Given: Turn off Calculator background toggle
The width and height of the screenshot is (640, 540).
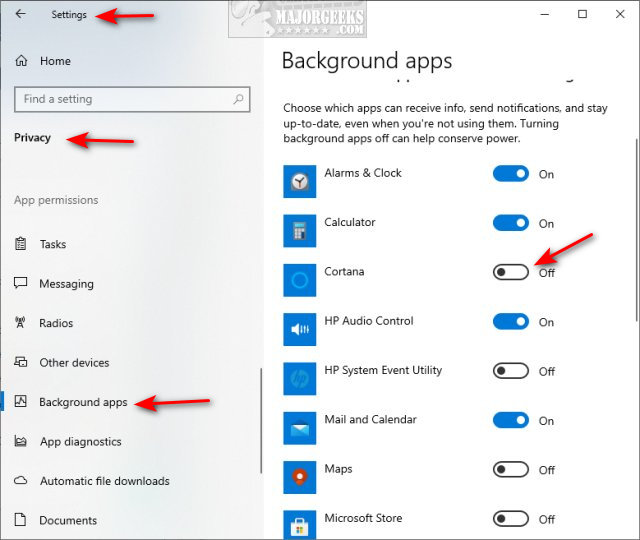Looking at the screenshot, I should coord(511,223).
